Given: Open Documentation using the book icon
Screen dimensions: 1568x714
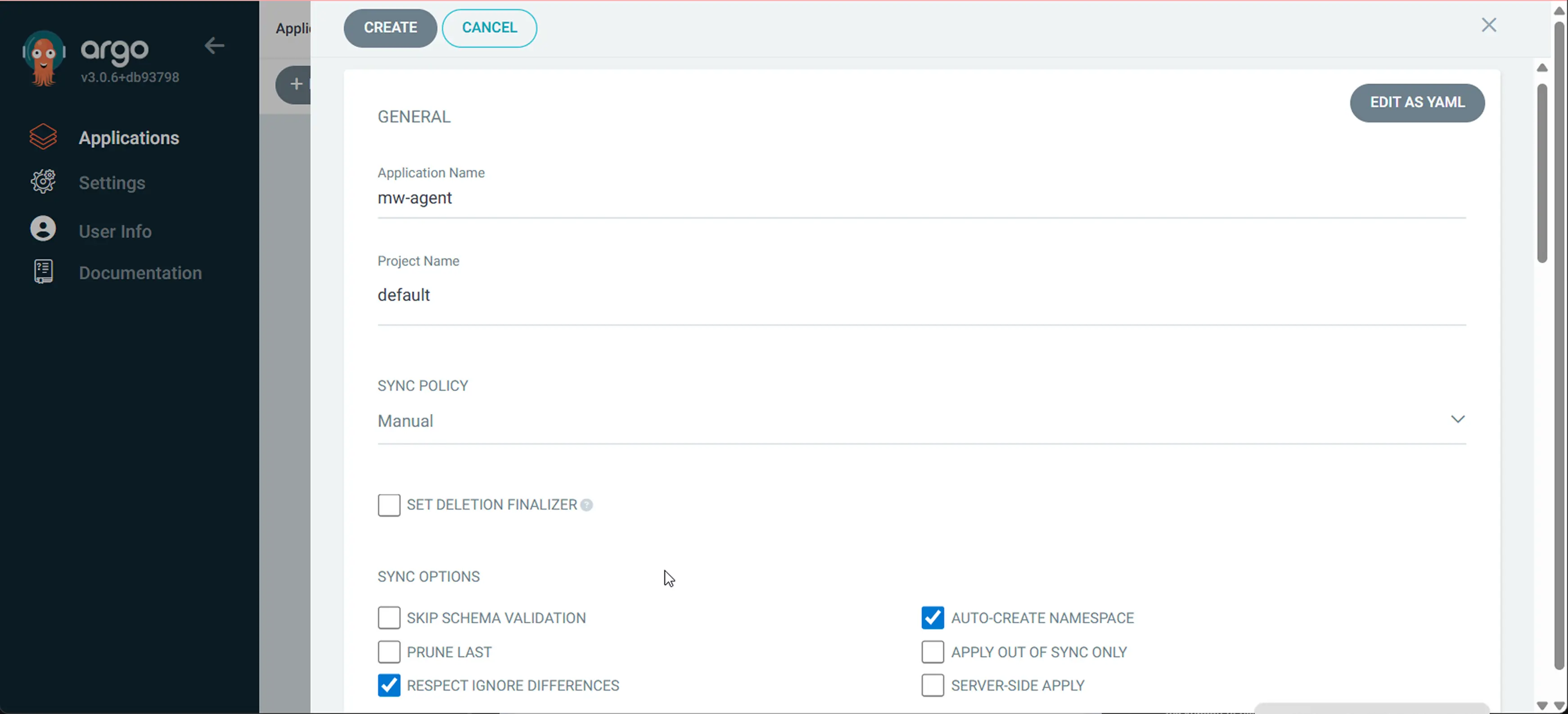Looking at the screenshot, I should point(43,271).
